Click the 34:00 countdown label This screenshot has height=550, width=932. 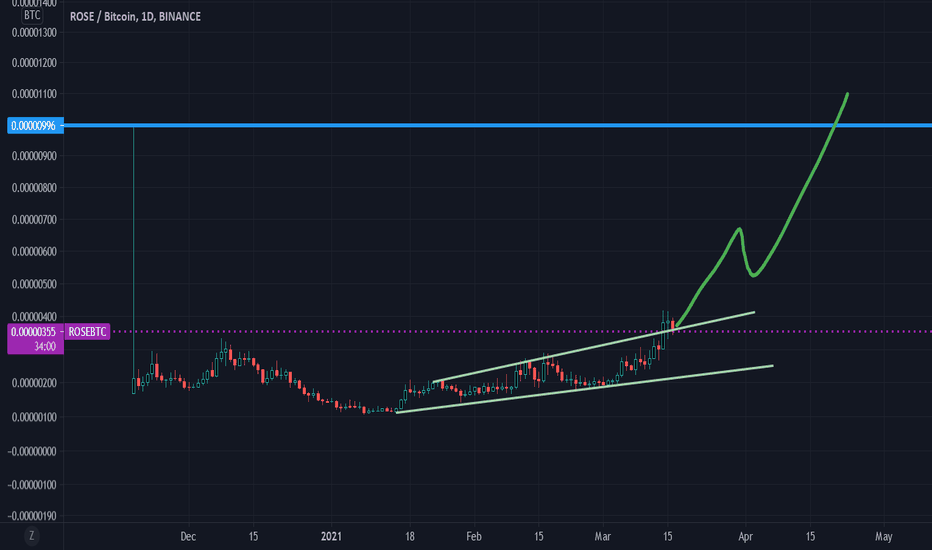[45, 347]
